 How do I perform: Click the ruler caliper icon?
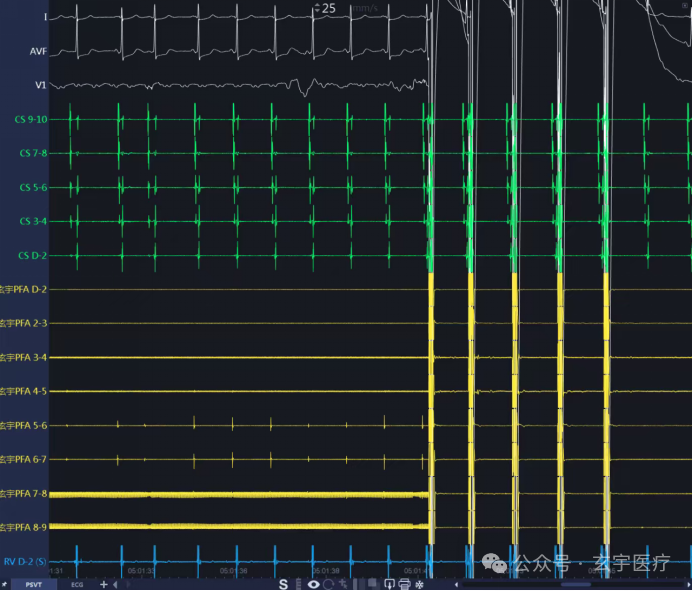coord(298,584)
